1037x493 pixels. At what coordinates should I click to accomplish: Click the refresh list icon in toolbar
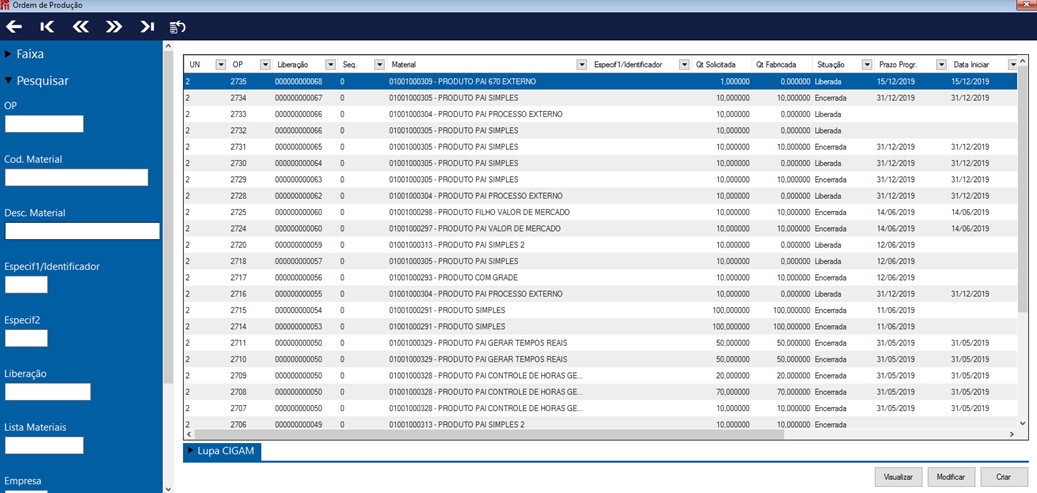pos(177,27)
